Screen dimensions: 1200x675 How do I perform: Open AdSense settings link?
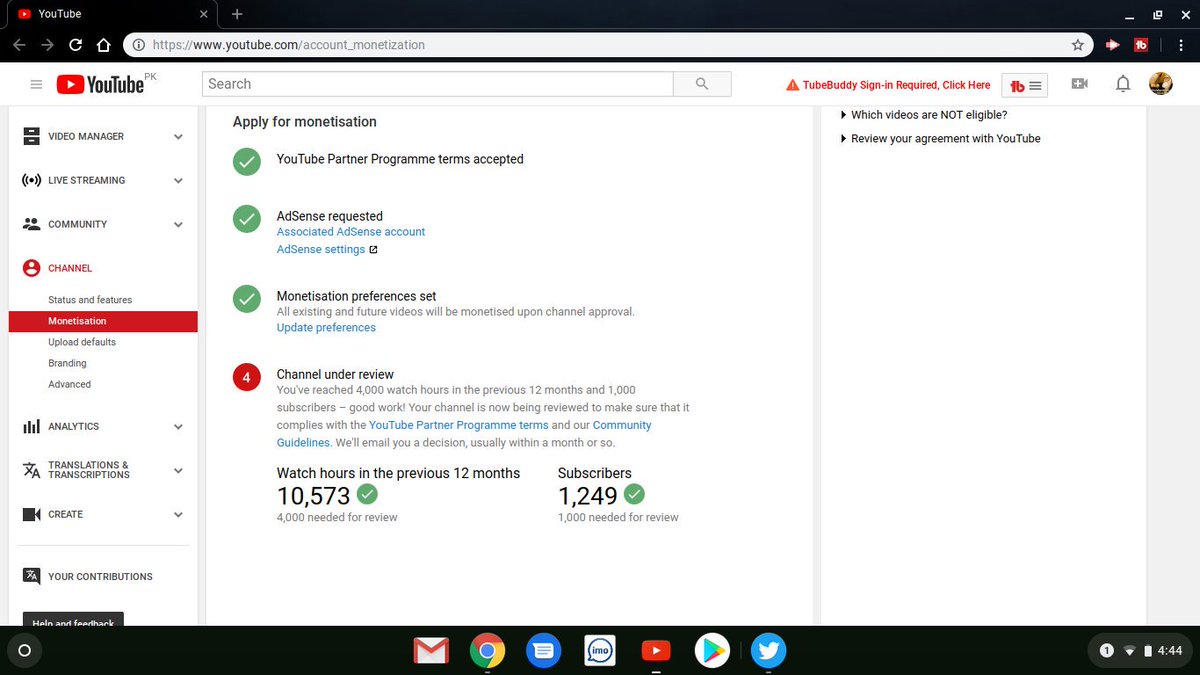tap(321, 250)
